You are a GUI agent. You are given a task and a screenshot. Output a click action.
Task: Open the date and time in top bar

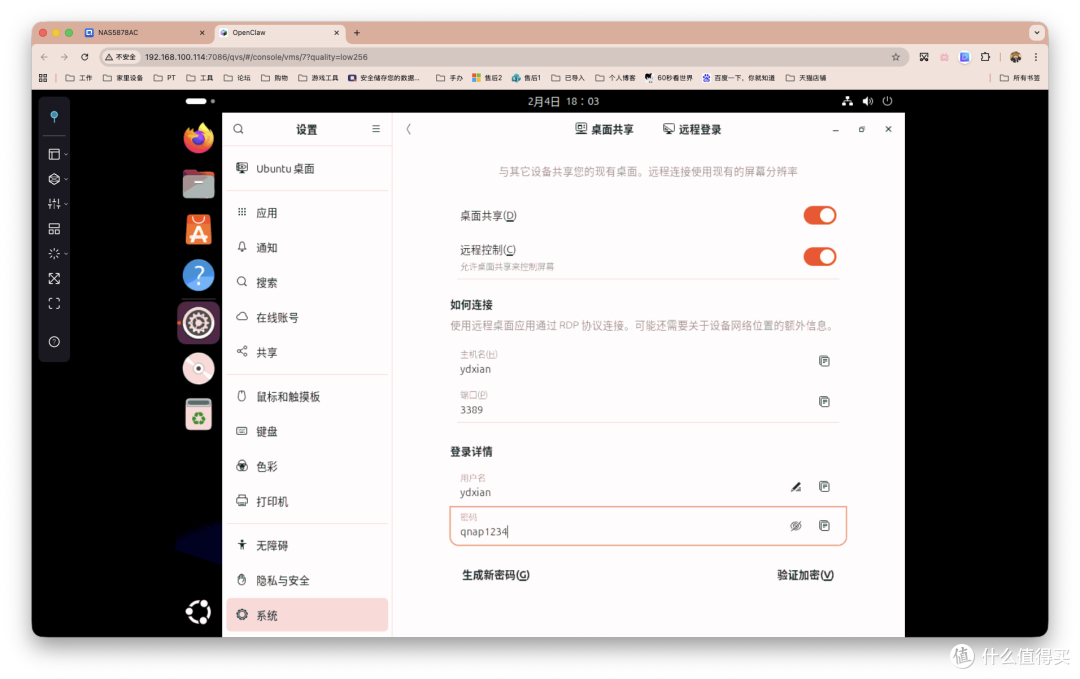pyautogui.click(x=563, y=101)
